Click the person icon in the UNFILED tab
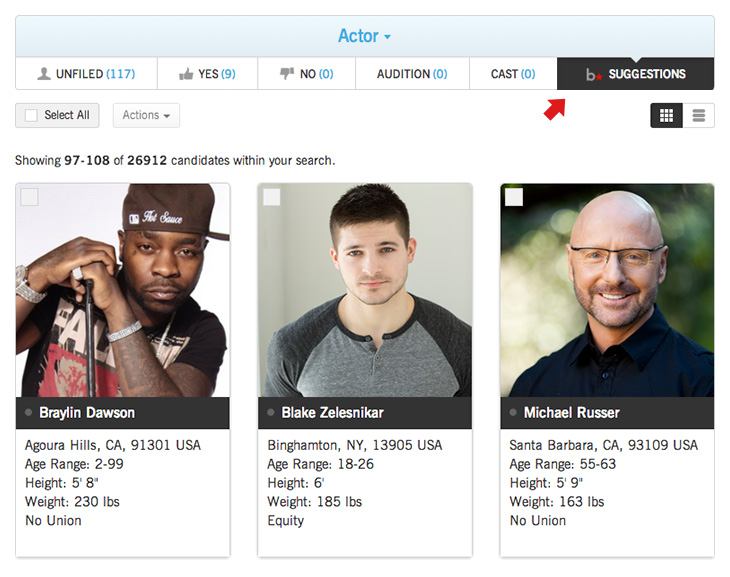The height and width of the screenshot is (577, 730). tap(44, 74)
